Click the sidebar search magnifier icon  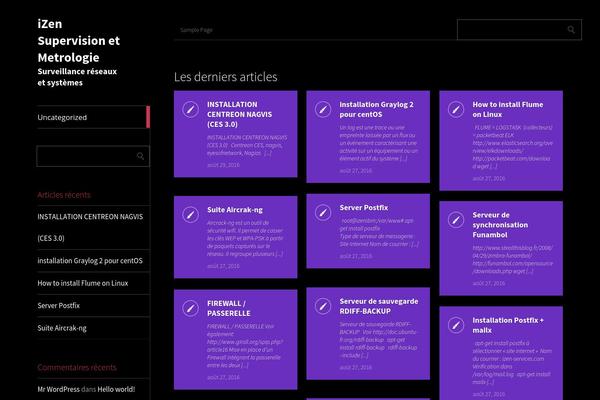tap(140, 156)
